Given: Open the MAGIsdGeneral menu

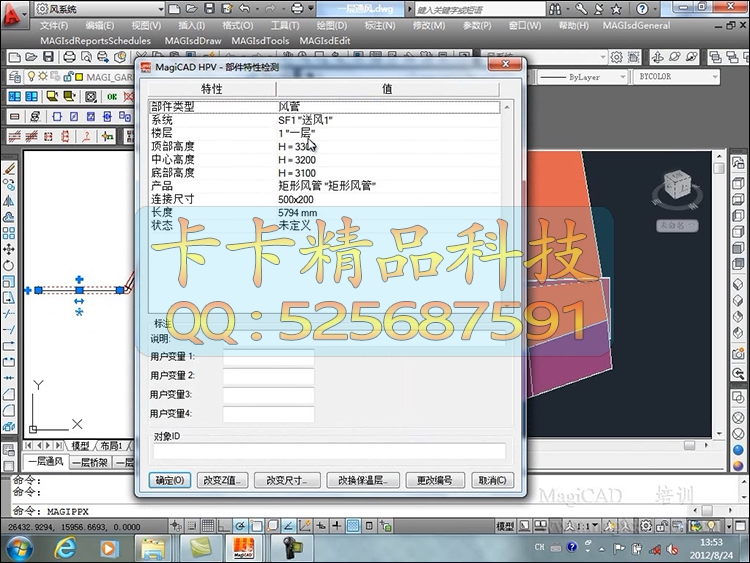Looking at the screenshot, I should coord(636,25).
